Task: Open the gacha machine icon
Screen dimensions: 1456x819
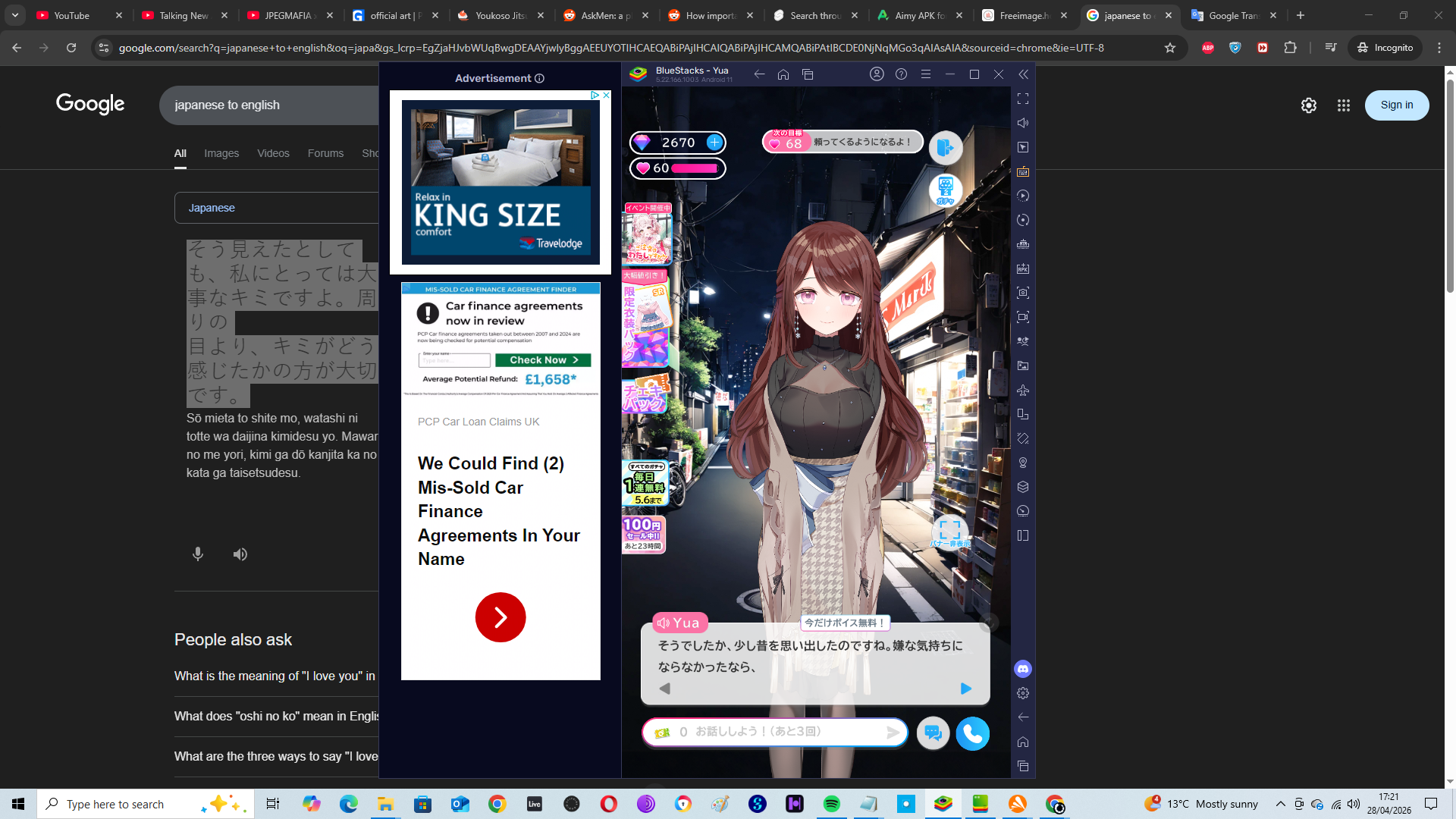Action: 946,190
